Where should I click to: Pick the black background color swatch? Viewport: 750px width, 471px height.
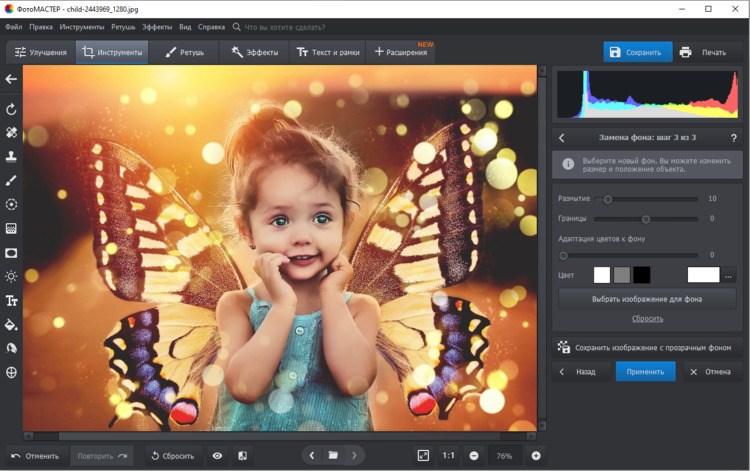(x=641, y=275)
